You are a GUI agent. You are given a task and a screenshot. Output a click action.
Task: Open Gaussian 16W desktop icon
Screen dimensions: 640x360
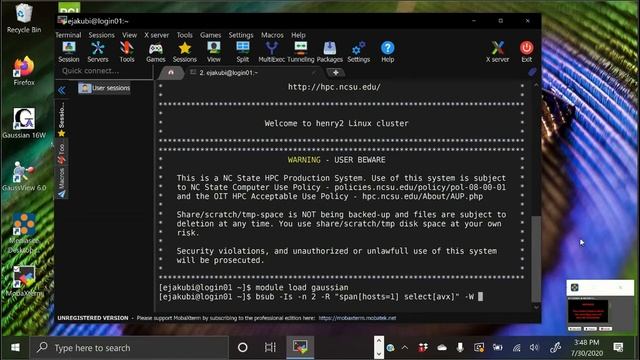(x=24, y=123)
